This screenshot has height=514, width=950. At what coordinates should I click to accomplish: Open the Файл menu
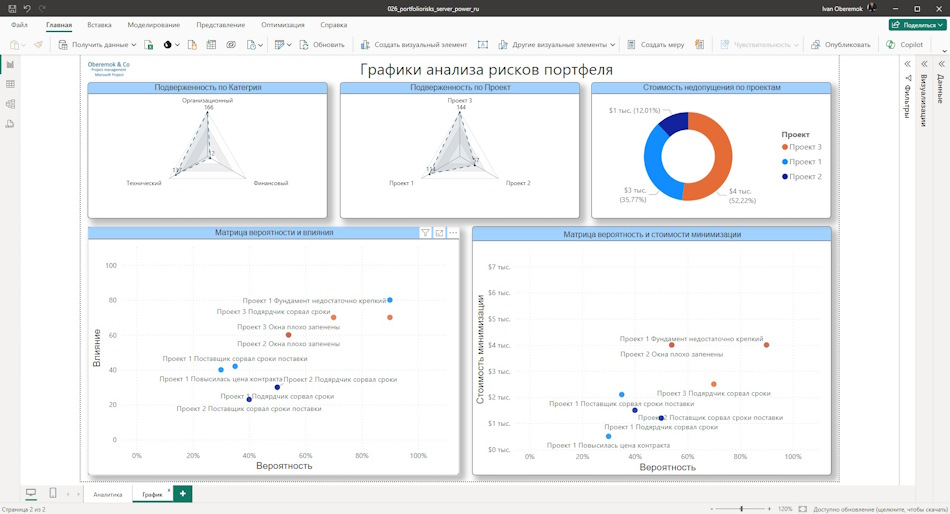pos(19,25)
